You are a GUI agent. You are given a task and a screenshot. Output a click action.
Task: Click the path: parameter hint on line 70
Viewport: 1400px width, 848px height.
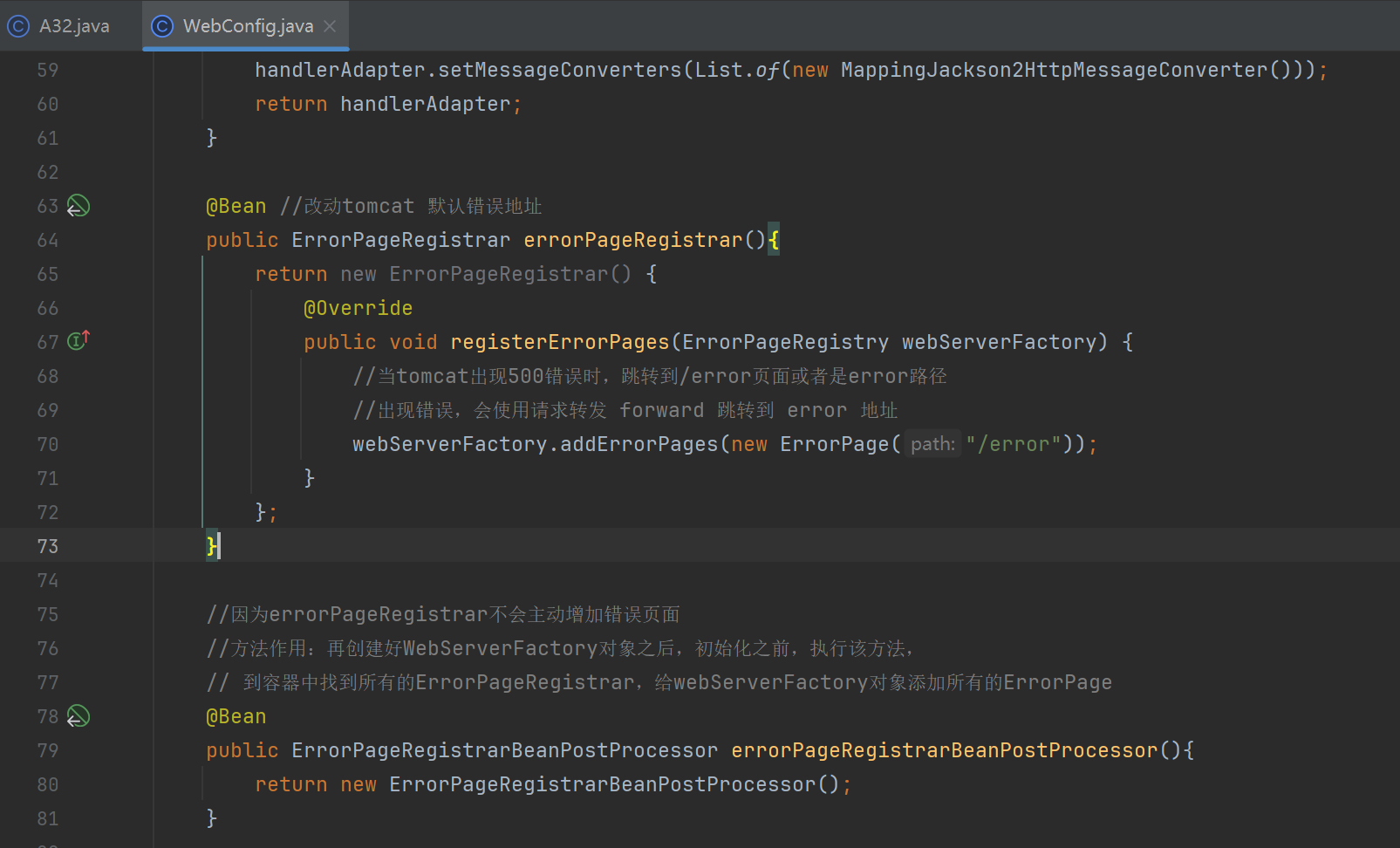point(932,444)
